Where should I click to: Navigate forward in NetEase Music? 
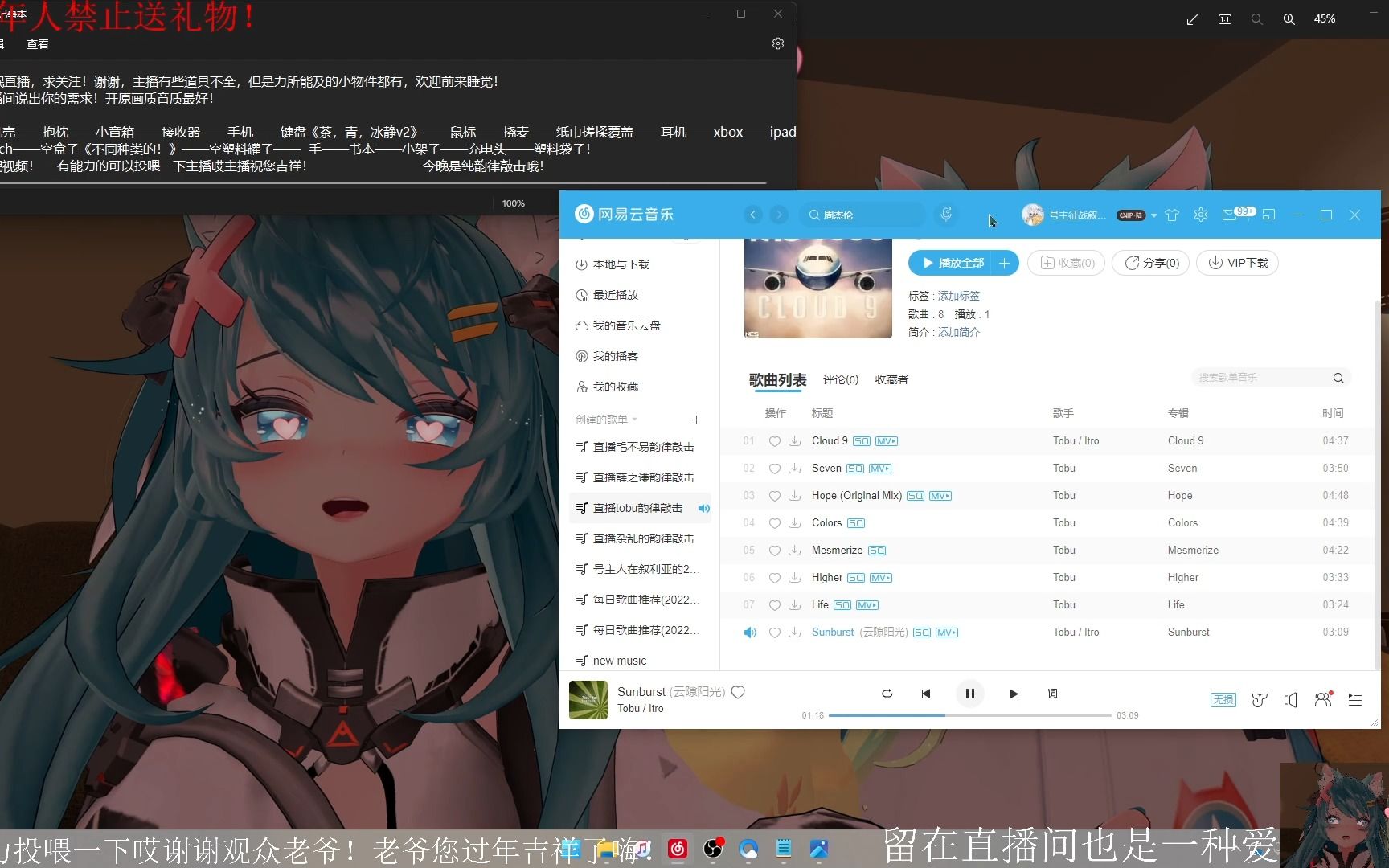(x=779, y=215)
